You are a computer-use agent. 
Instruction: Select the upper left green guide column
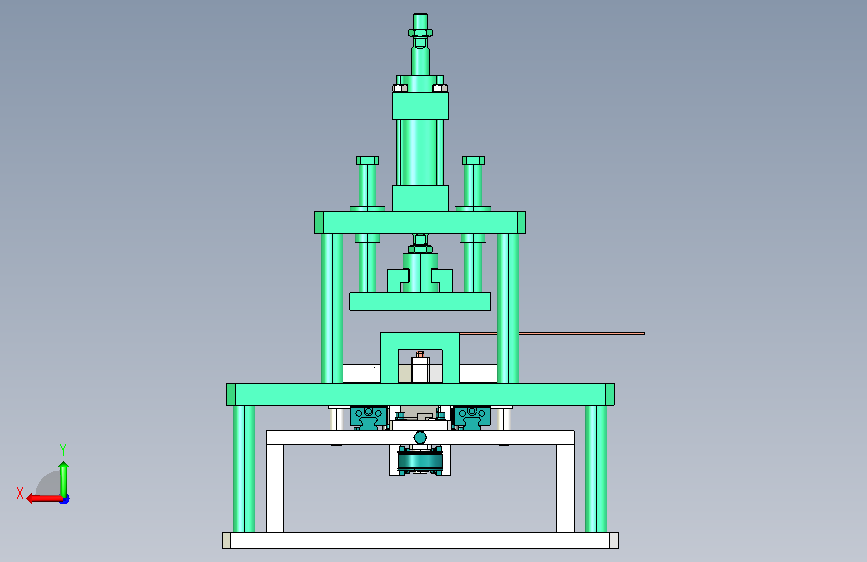pyautogui.click(x=332, y=308)
